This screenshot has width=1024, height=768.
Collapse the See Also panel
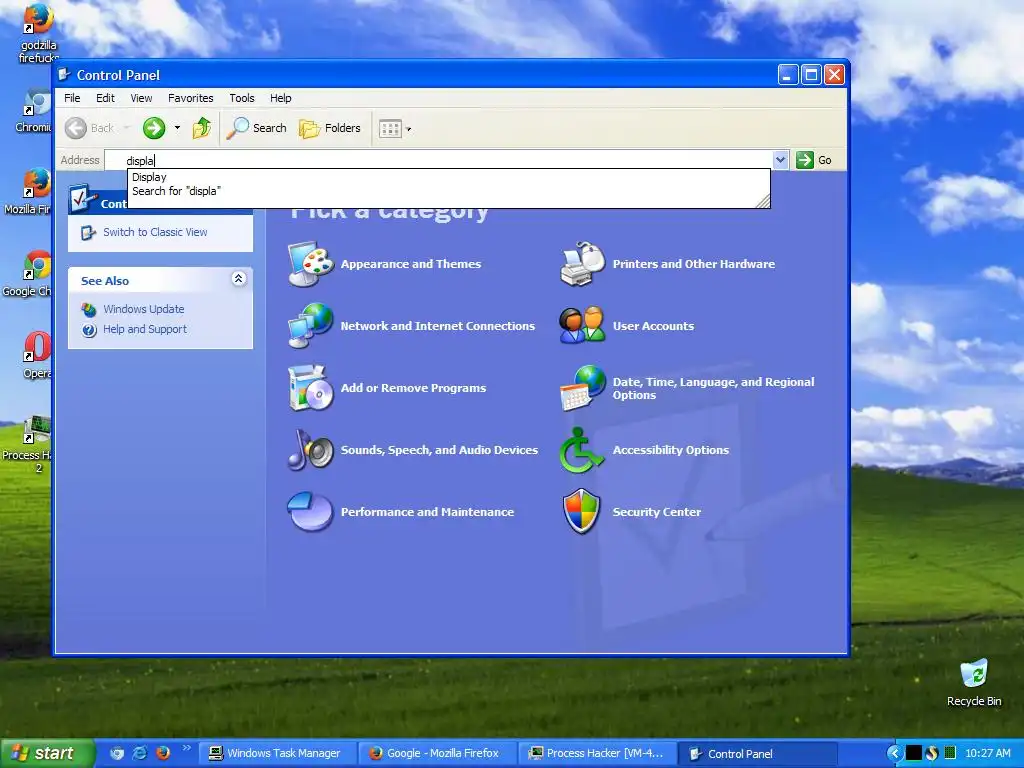238,279
